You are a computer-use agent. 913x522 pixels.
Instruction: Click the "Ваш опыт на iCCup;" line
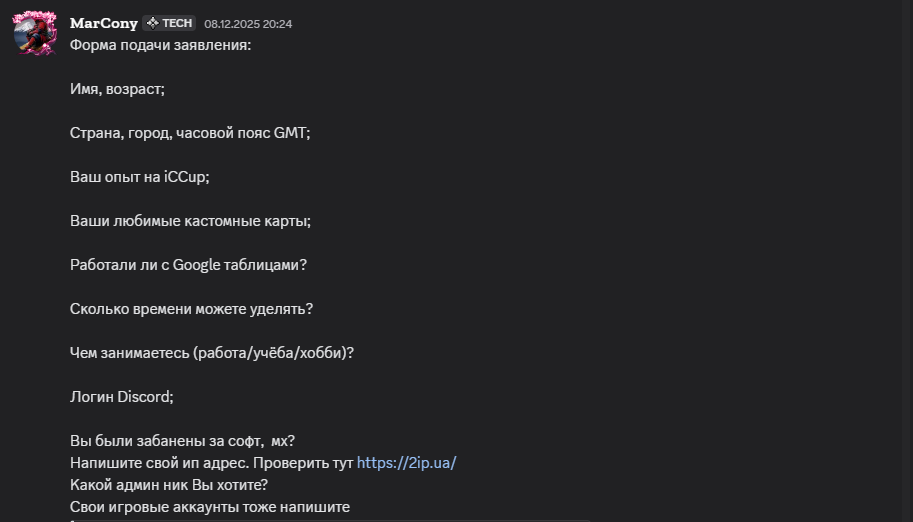(139, 177)
